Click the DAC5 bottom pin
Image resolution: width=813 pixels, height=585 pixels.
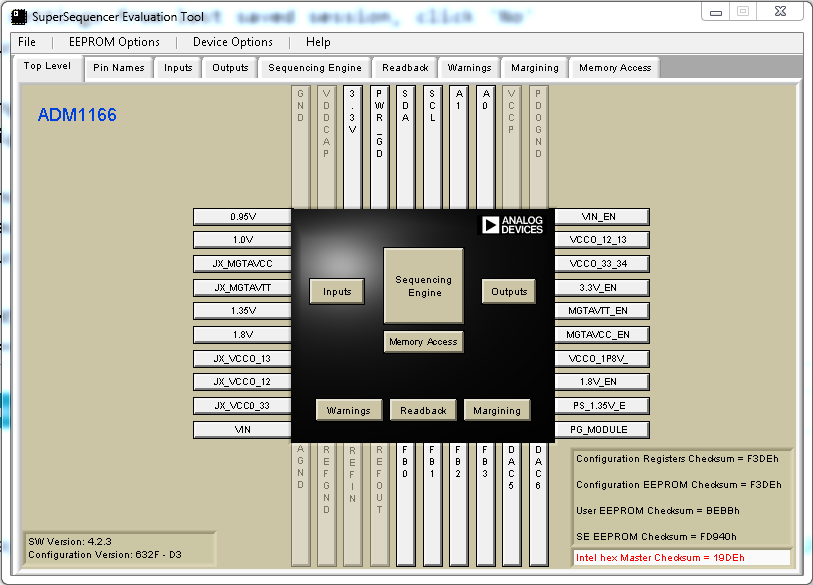(x=511, y=504)
